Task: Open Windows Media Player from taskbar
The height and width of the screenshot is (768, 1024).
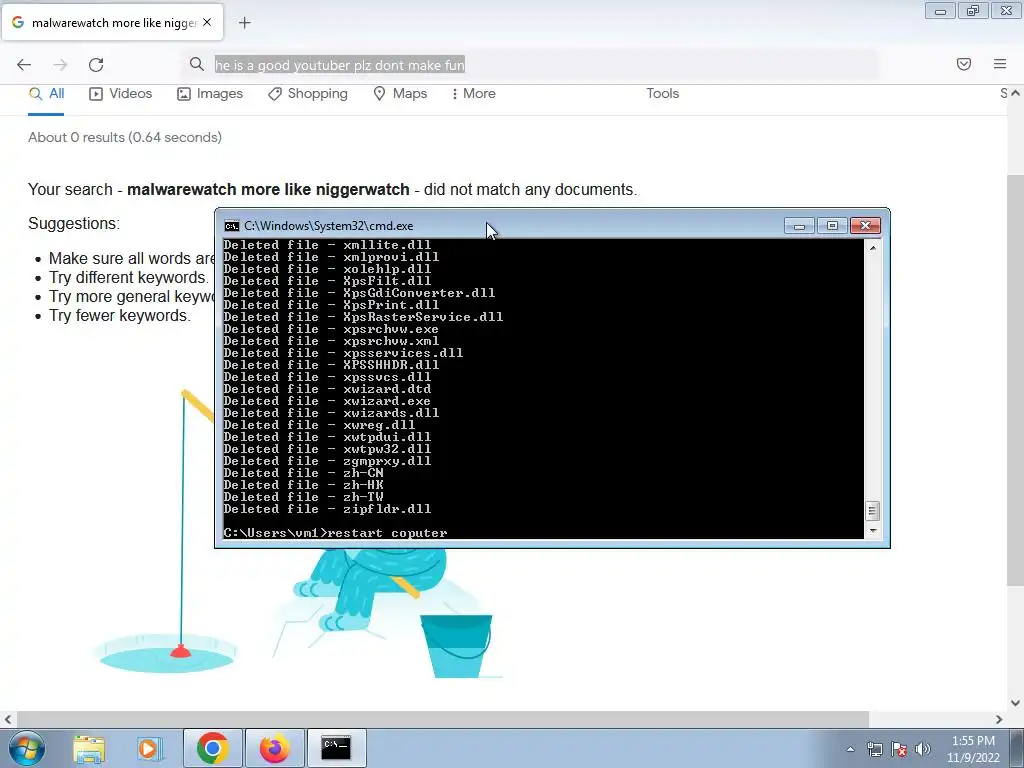Action: coord(148,748)
